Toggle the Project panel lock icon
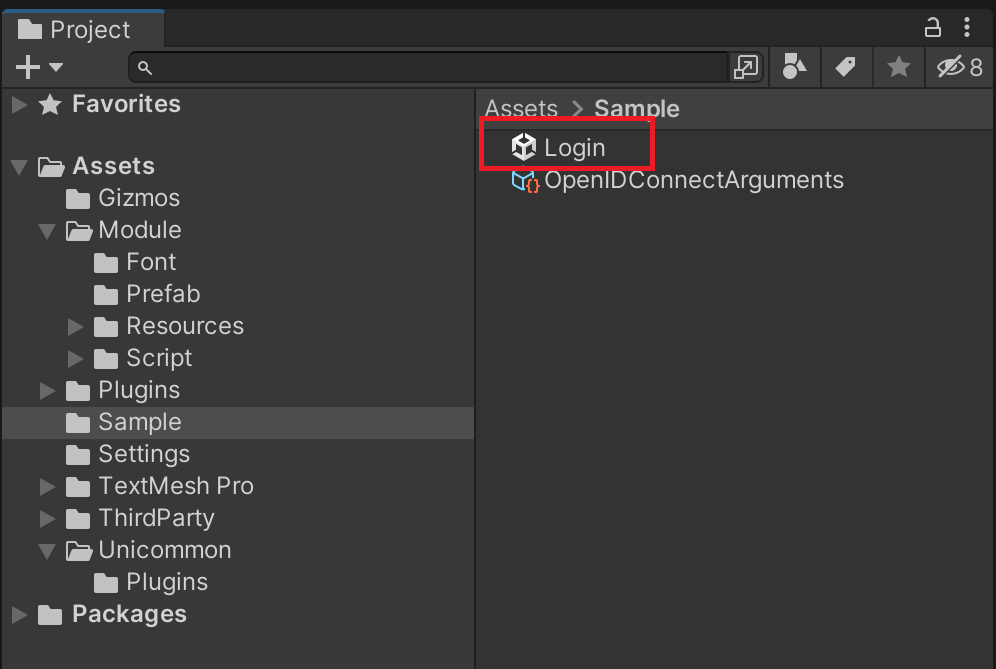This screenshot has width=996, height=669. (x=932, y=27)
